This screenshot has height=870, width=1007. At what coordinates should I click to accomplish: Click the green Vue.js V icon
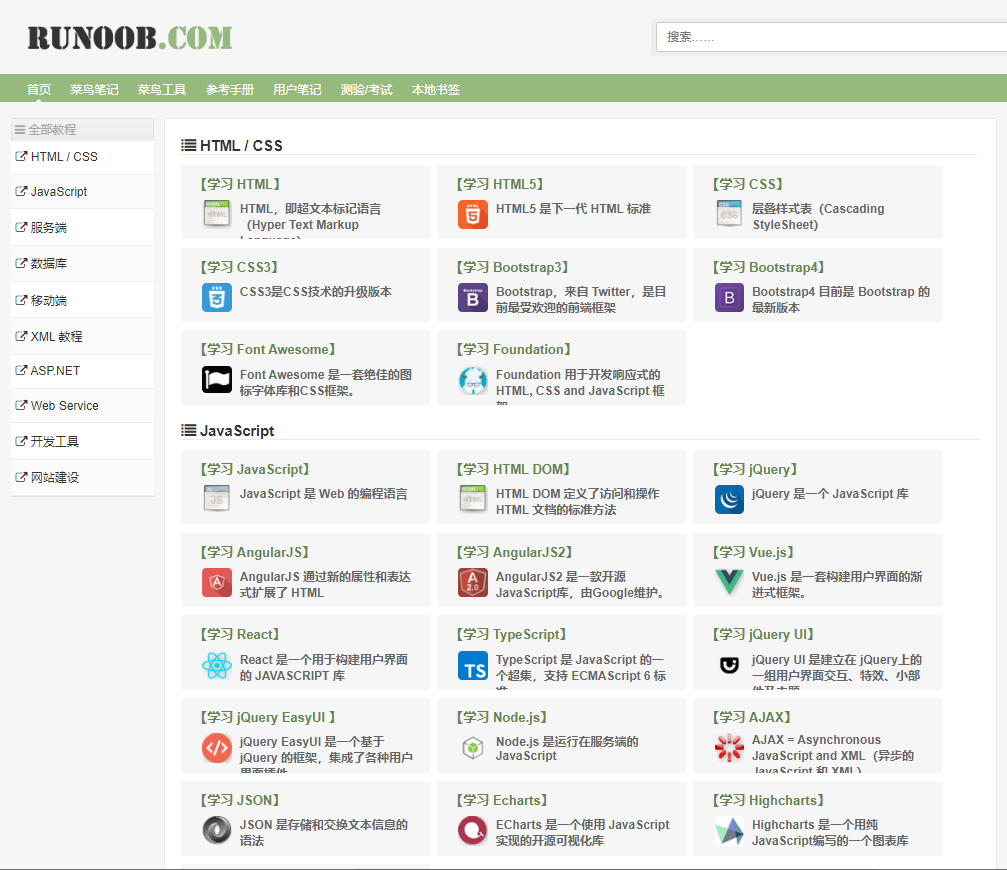click(729, 582)
